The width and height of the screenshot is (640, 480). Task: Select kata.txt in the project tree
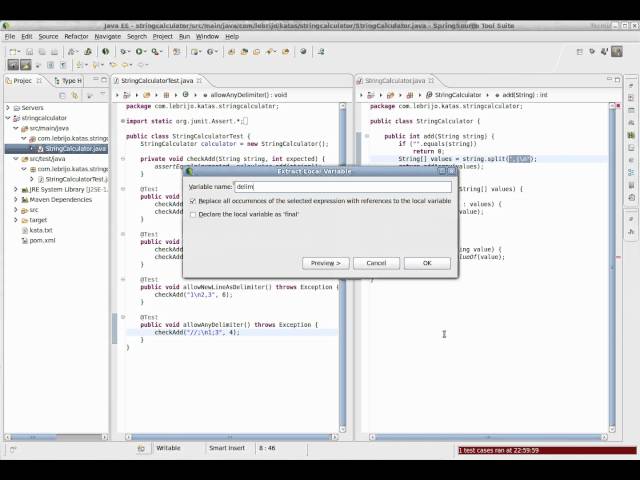coord(41,230)
